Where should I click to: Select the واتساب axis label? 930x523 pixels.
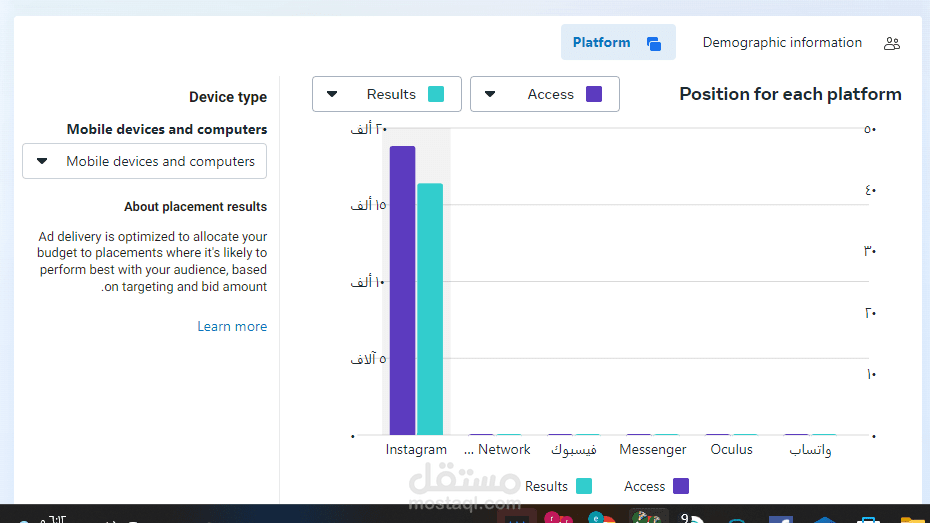[810, 450]
